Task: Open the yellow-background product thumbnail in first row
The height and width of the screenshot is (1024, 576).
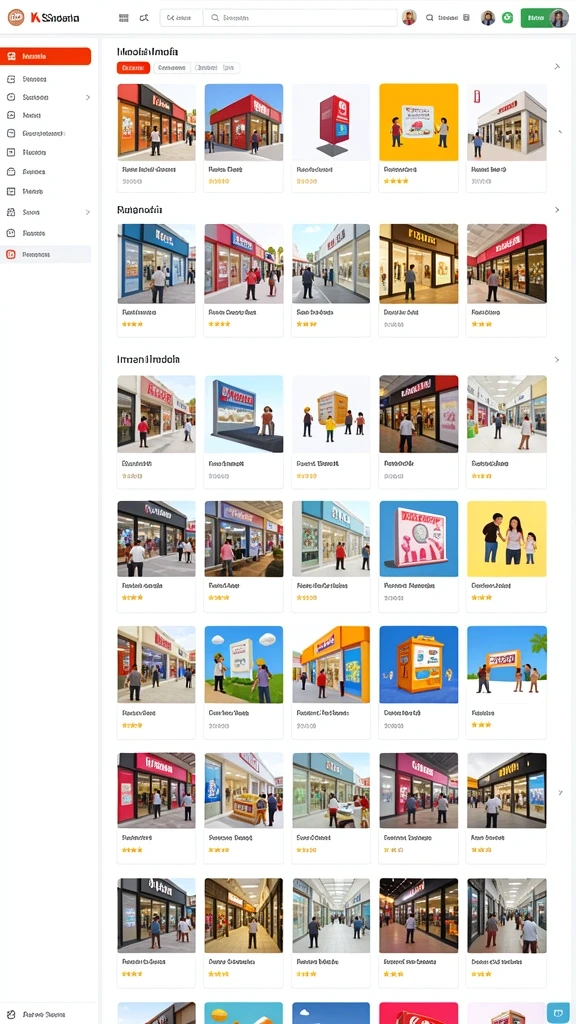Action: (x=419, y=122)
